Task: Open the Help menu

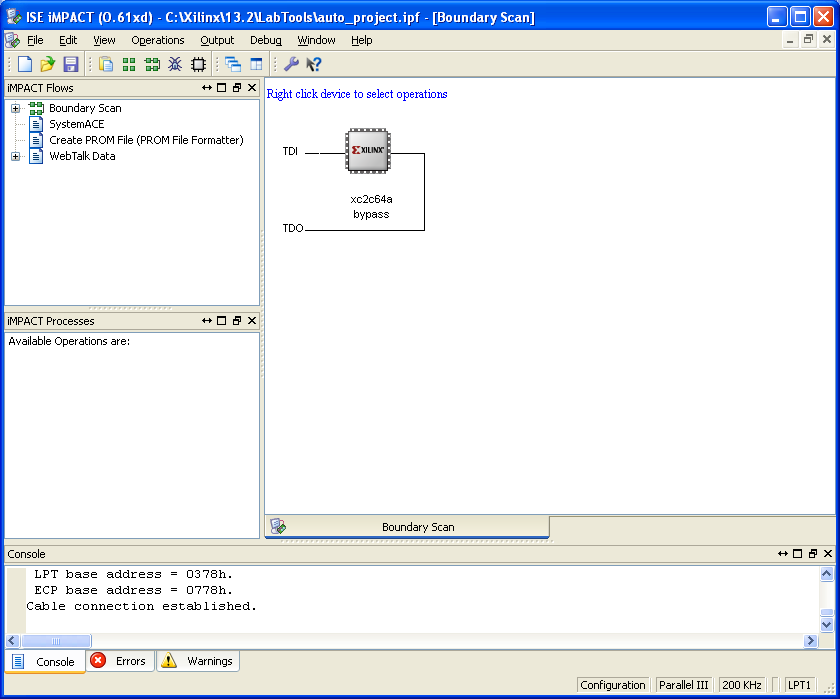Action: click(362, 40)
